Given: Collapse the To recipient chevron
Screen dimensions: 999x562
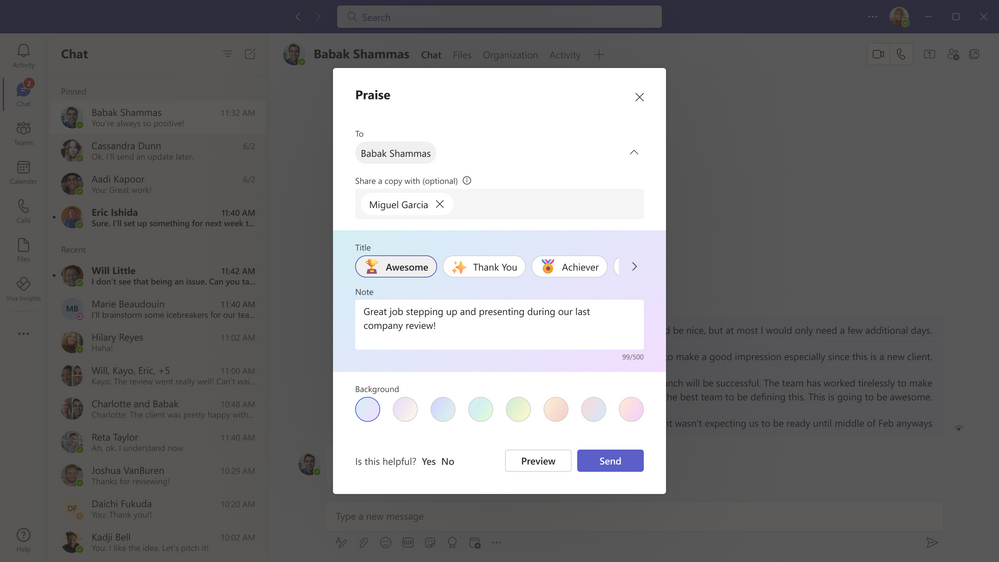Looking at the screenshot, I should point(634,153).
